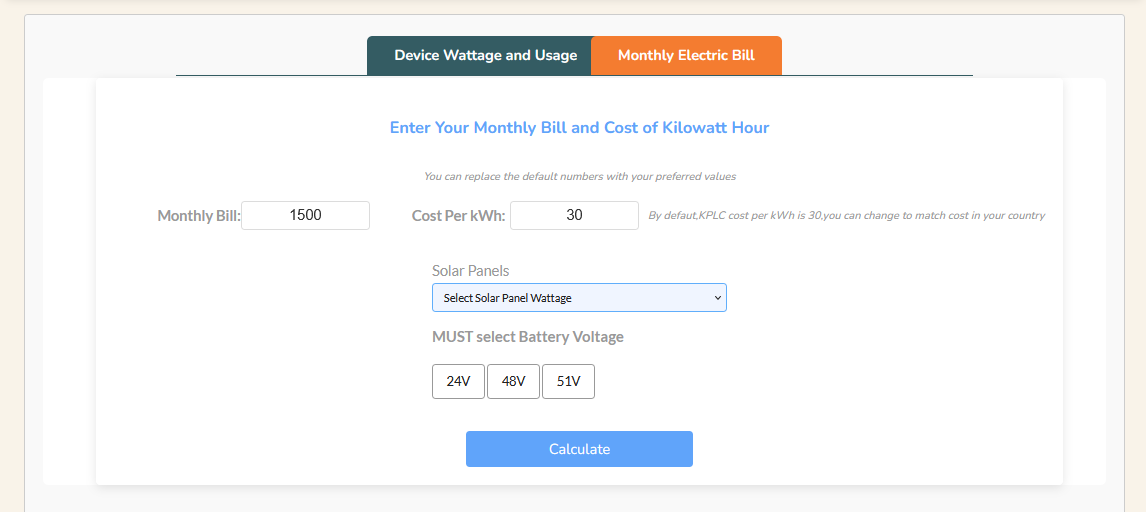
Task: Pick the 51V battery voltage option
Action: tap(568, 381)
